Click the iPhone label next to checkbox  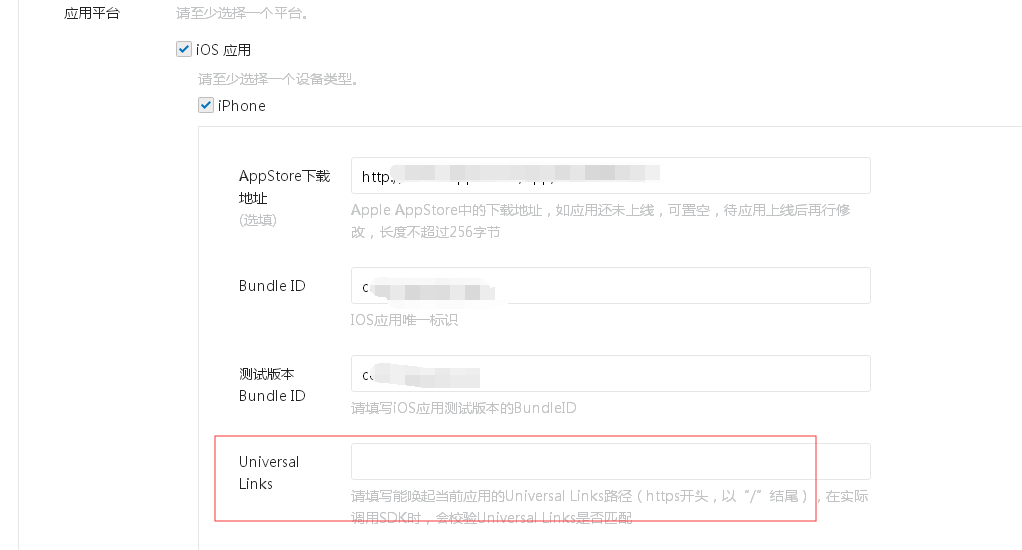pos(242,106)
